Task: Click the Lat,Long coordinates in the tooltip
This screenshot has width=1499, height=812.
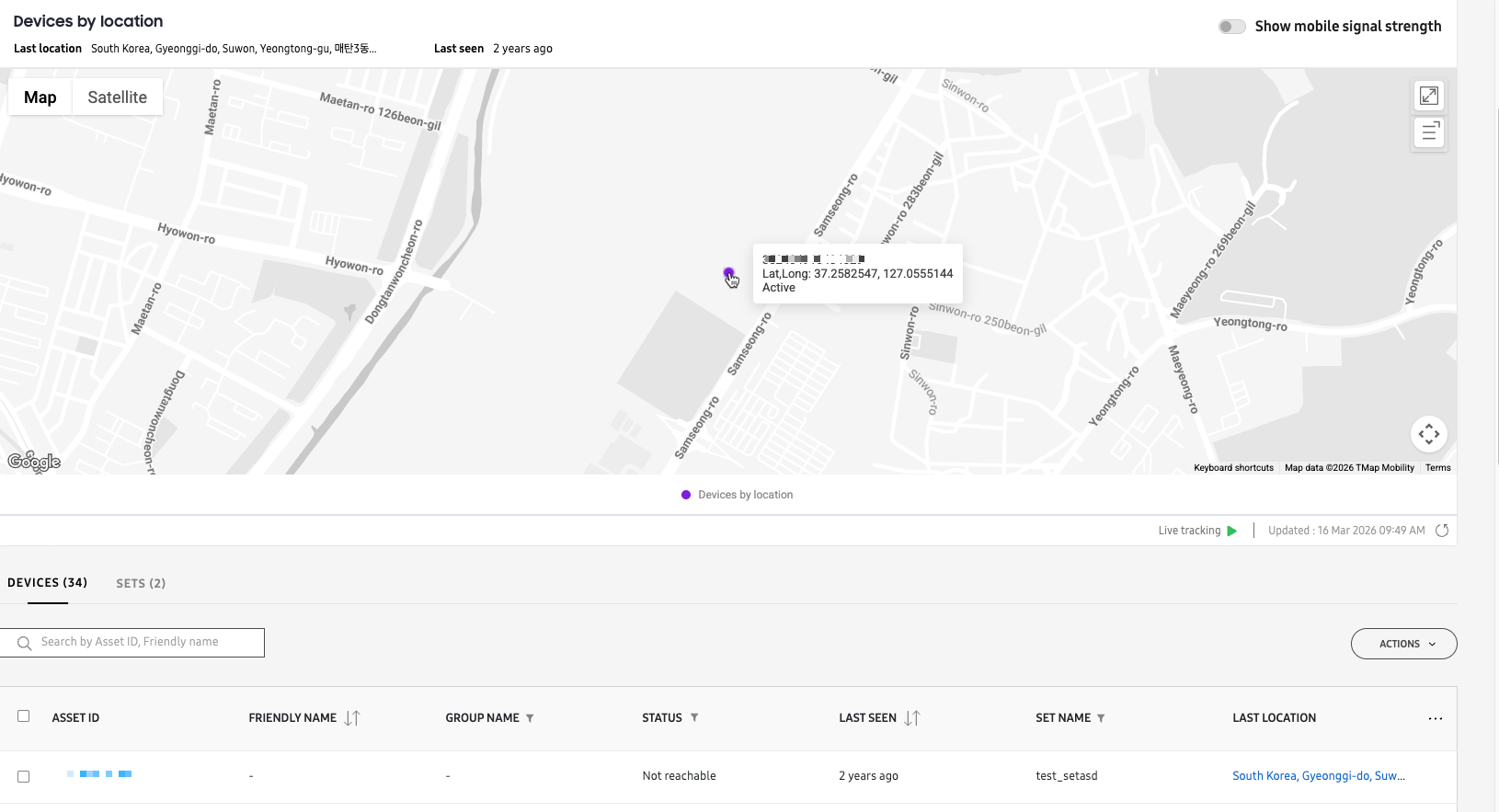Action: 857,274
